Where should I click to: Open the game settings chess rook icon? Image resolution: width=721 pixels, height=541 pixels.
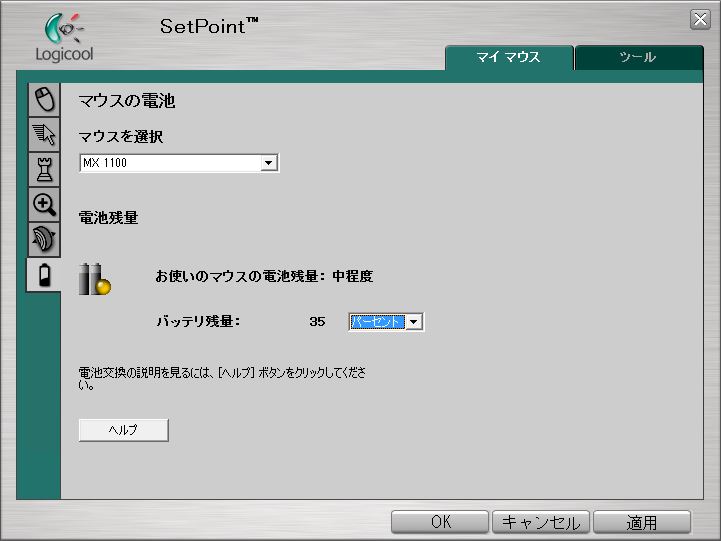[x=44, y=169]
